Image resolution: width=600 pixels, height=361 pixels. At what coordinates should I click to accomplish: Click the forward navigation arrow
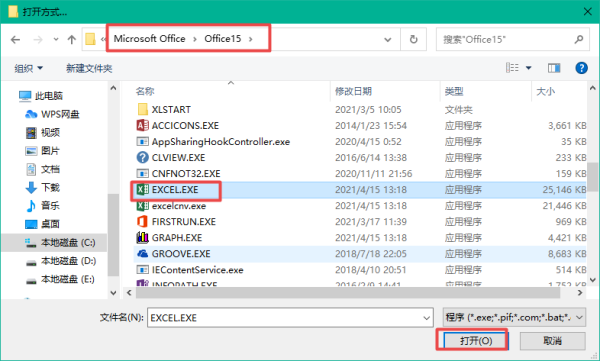tap(38, 39)
